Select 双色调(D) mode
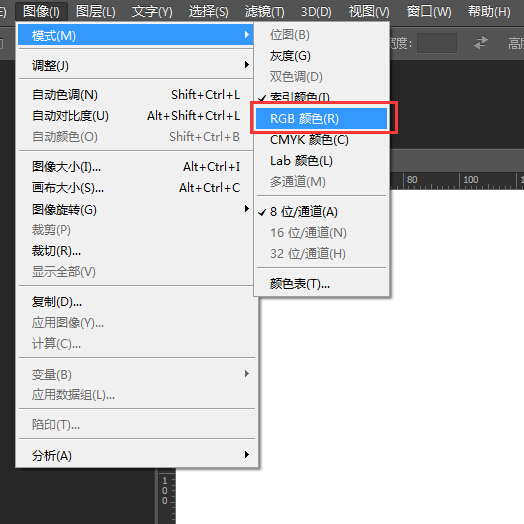Image resolution: width=524 pixels, height=524 pixels. click(321, 77)
